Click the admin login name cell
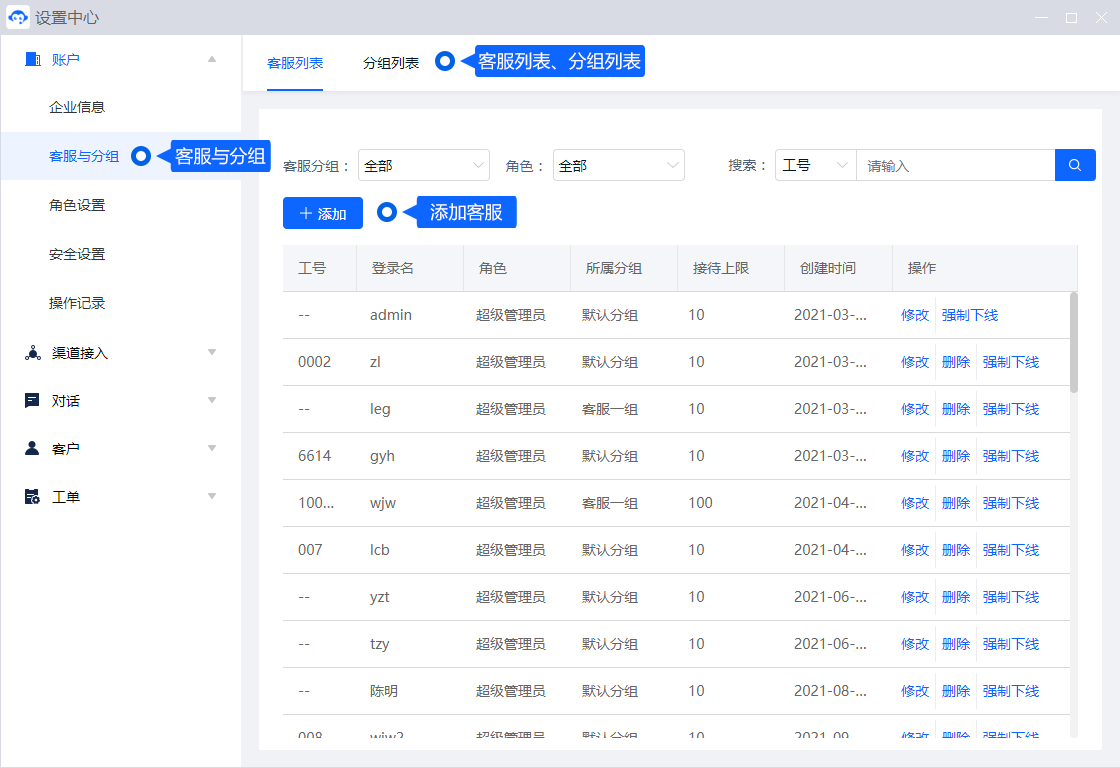Screen dimensions: 1120x768 coord(391,315)
